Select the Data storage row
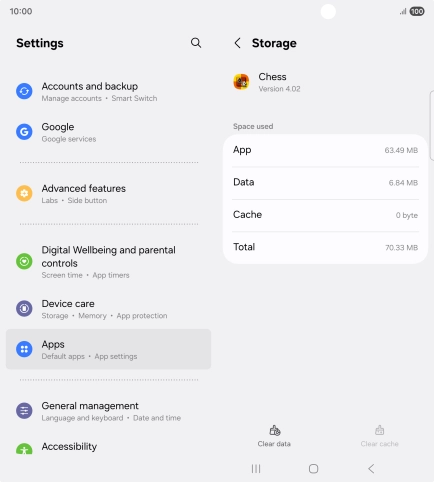Viewport: 434px width, 482px height. 325,183
